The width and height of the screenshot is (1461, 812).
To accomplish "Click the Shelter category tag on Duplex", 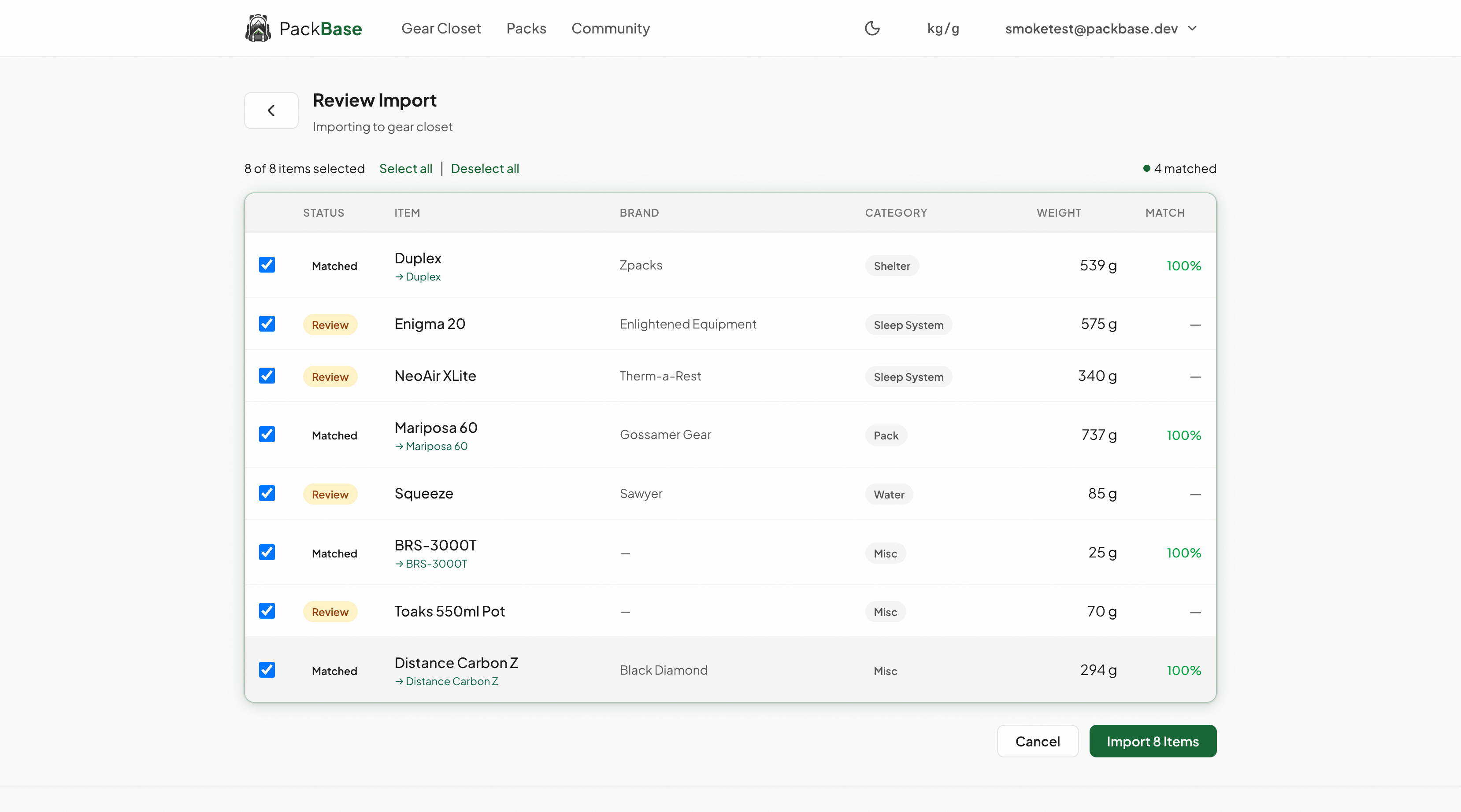I will coord(892,266).
